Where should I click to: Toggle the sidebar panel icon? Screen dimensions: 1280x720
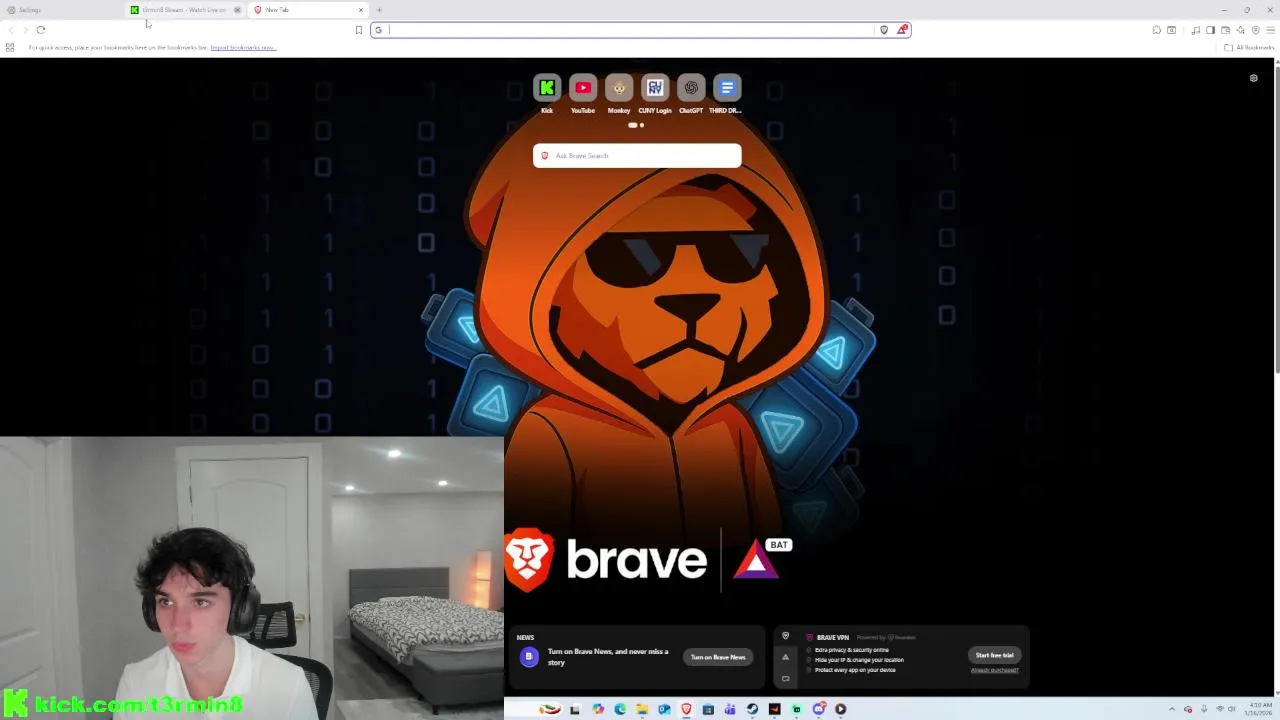pos(1210,30)
